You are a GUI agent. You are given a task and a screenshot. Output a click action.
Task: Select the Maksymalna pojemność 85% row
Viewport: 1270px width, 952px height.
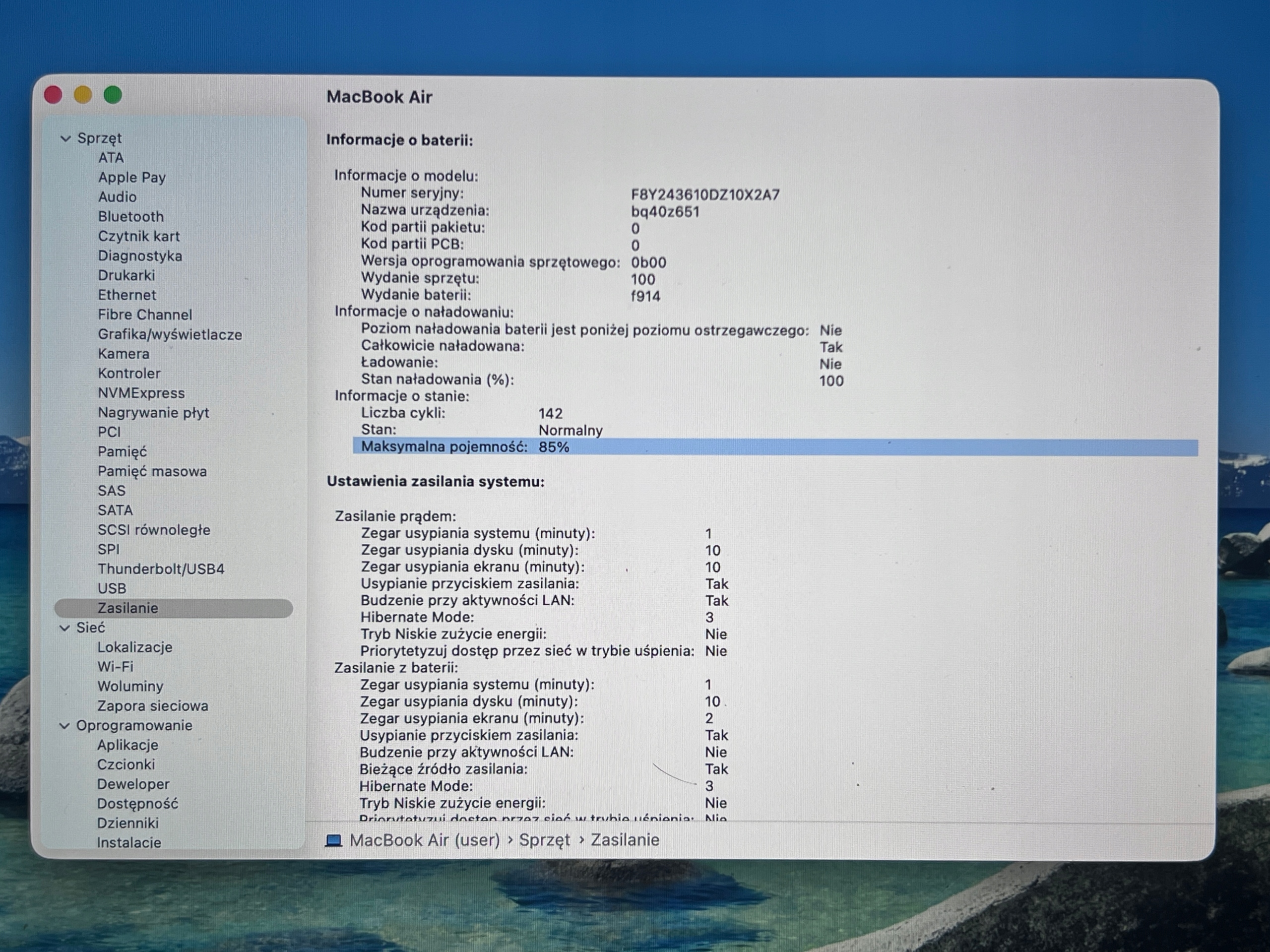[x=775, y=447]
